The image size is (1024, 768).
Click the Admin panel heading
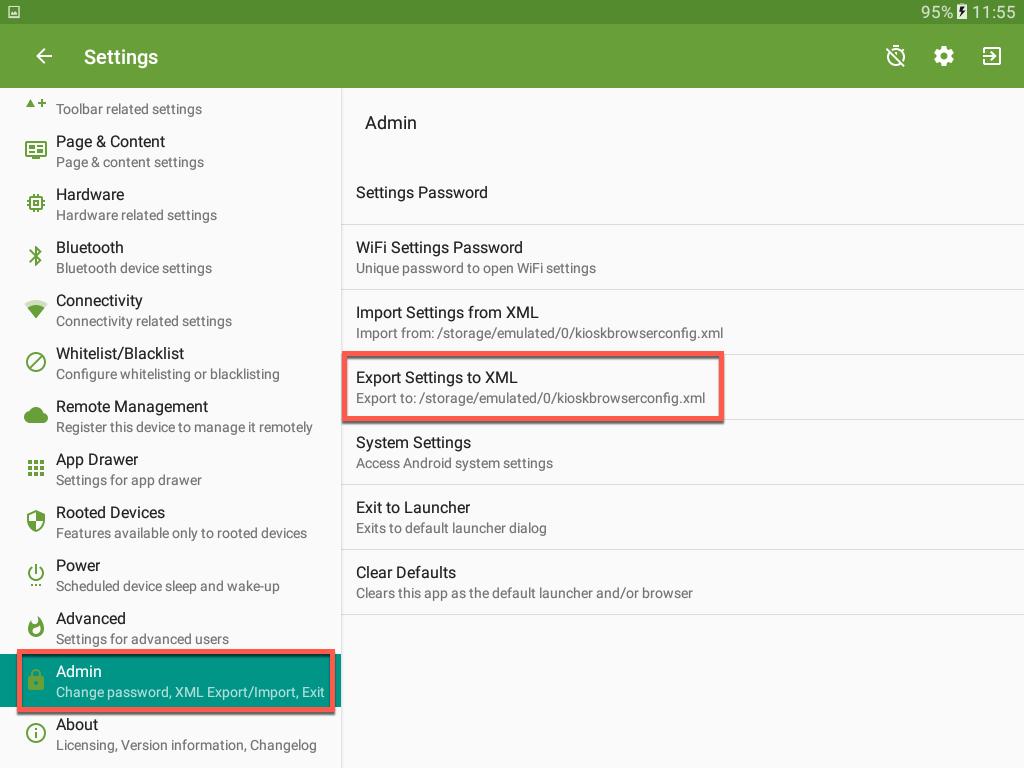391,123
